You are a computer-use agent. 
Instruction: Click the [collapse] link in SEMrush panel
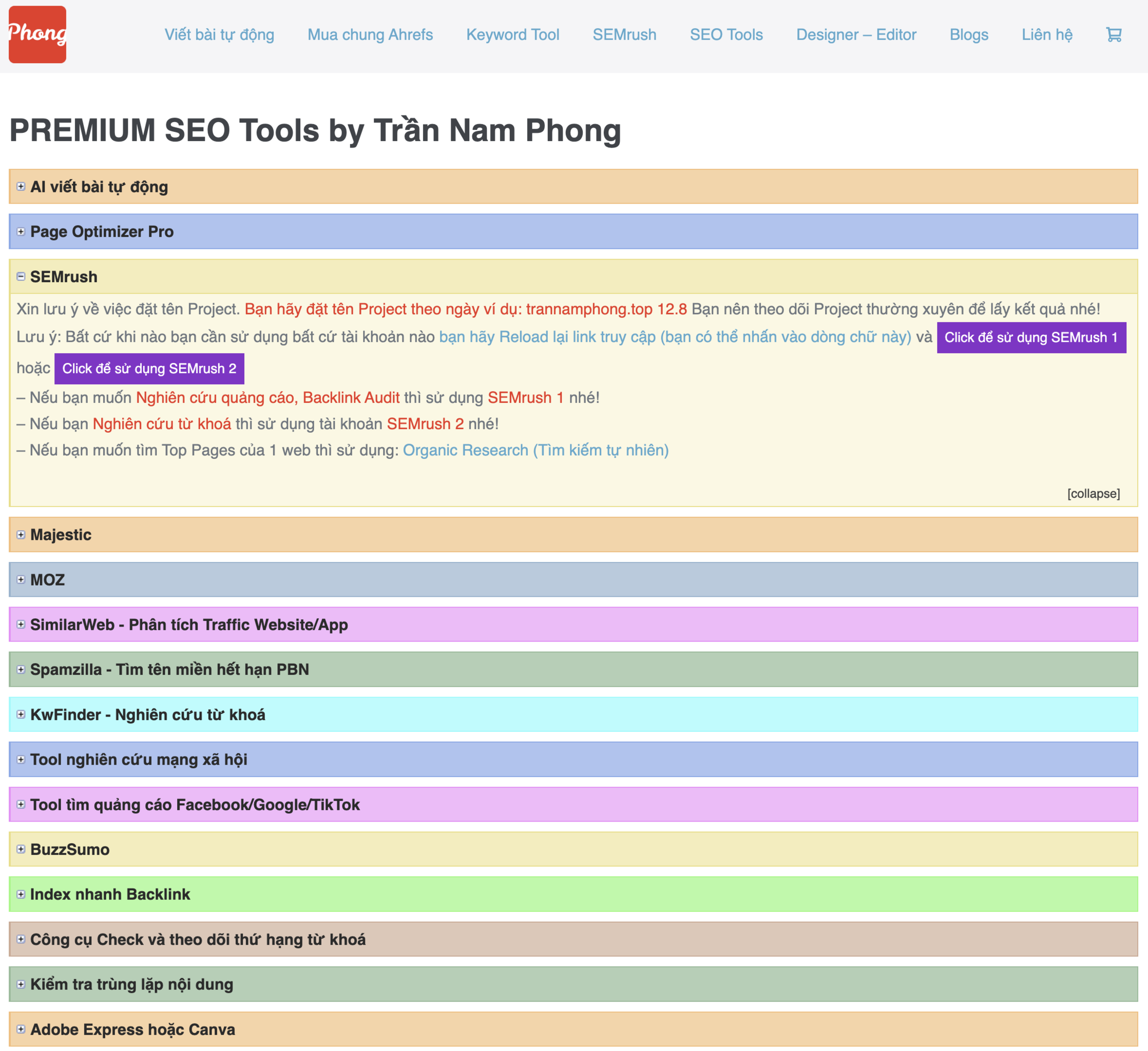click(1094, 494)
